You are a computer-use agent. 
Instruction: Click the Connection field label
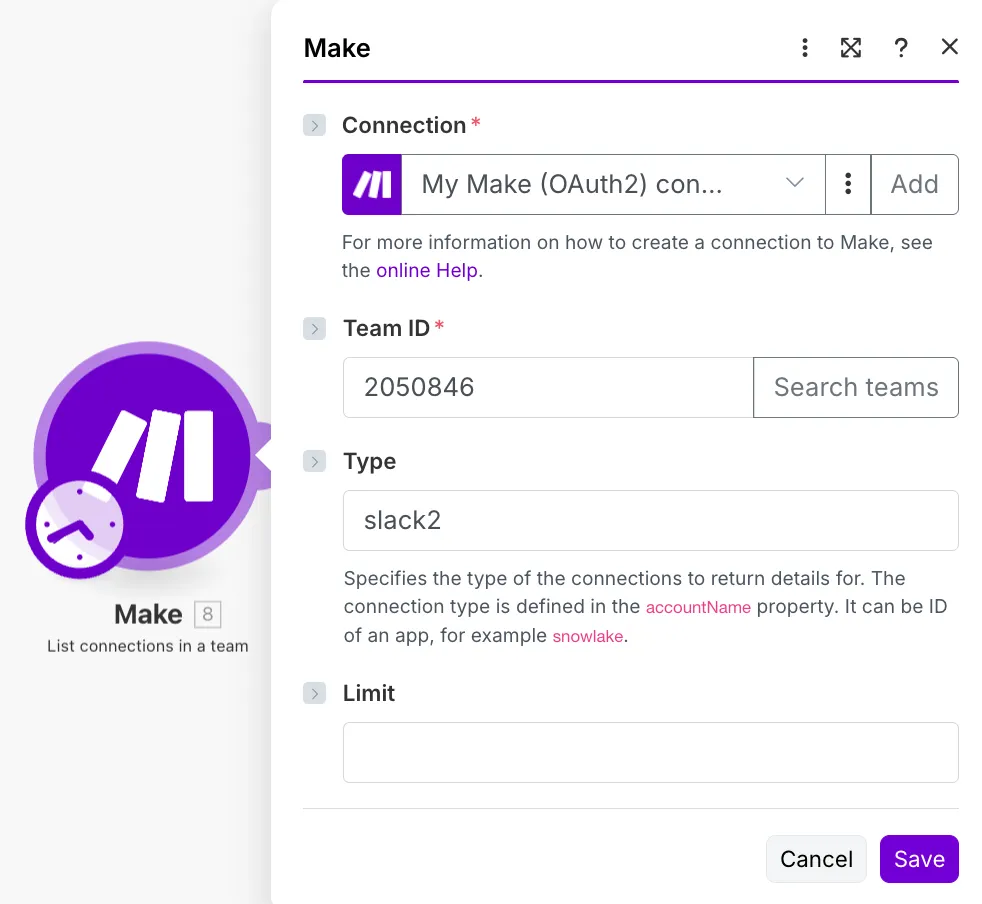pyautogui.click(x=404, y=125)
